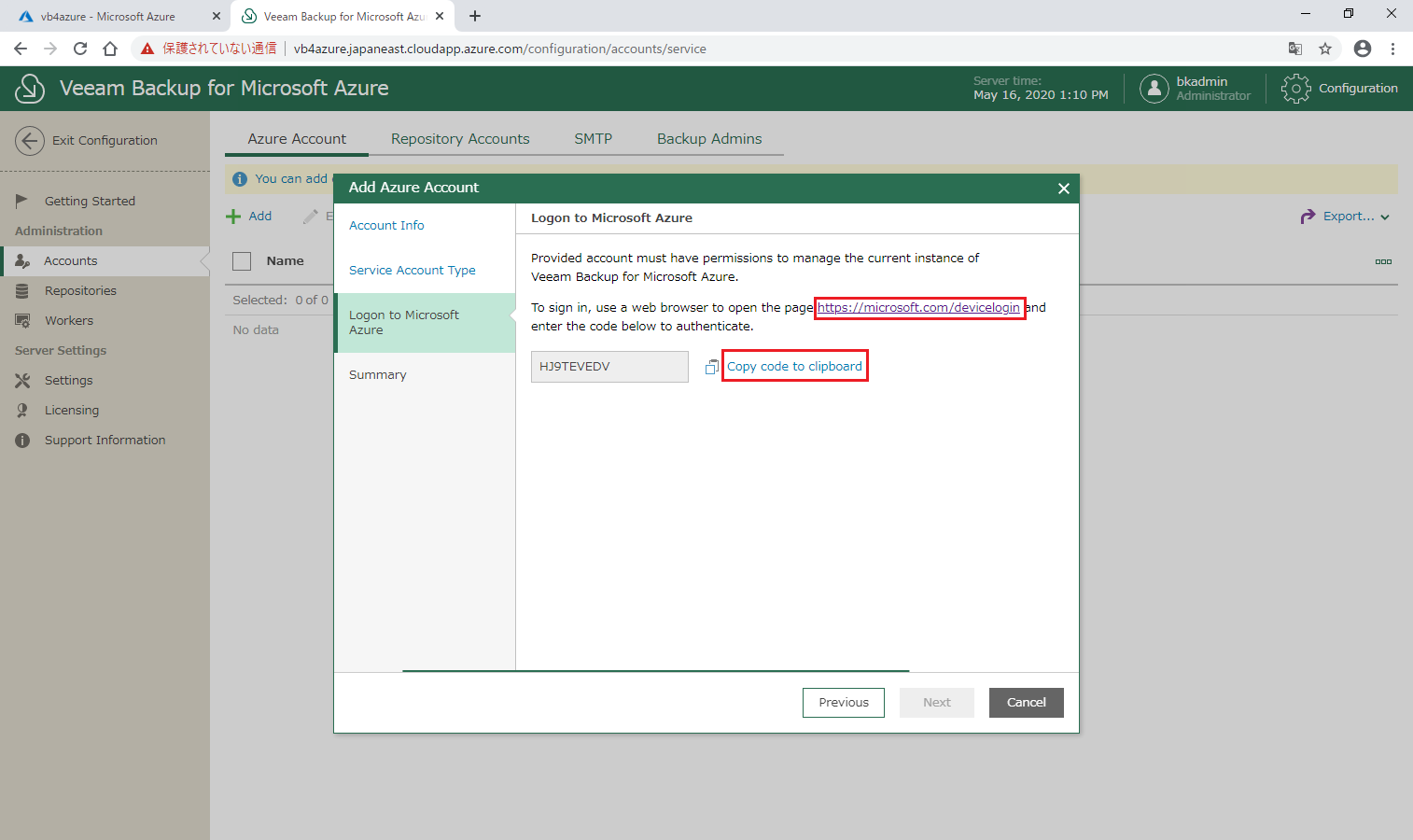This screenshot has height=840, width=1413.
Task: Open the microsoft.com/devicelogin link
Action: [x=918, y=307]
